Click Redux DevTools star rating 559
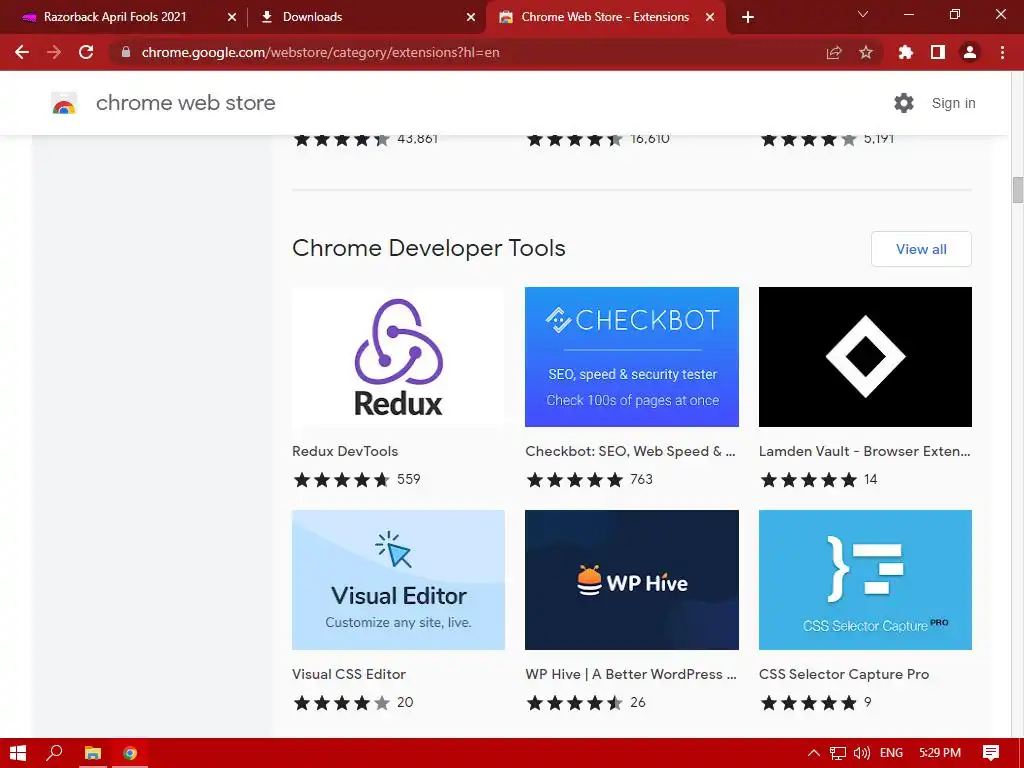The width and height of the screenshot is (1024, 768). click(x=357, y=479)
